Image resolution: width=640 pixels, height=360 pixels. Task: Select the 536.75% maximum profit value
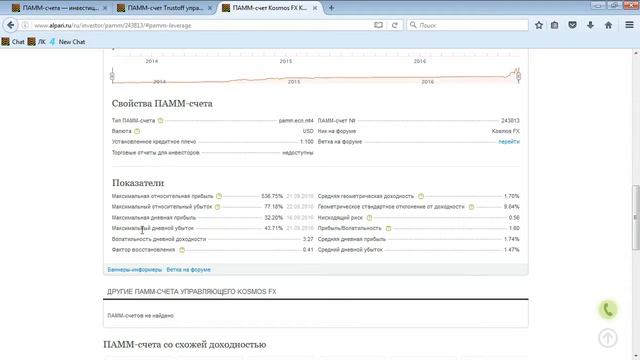272,196
